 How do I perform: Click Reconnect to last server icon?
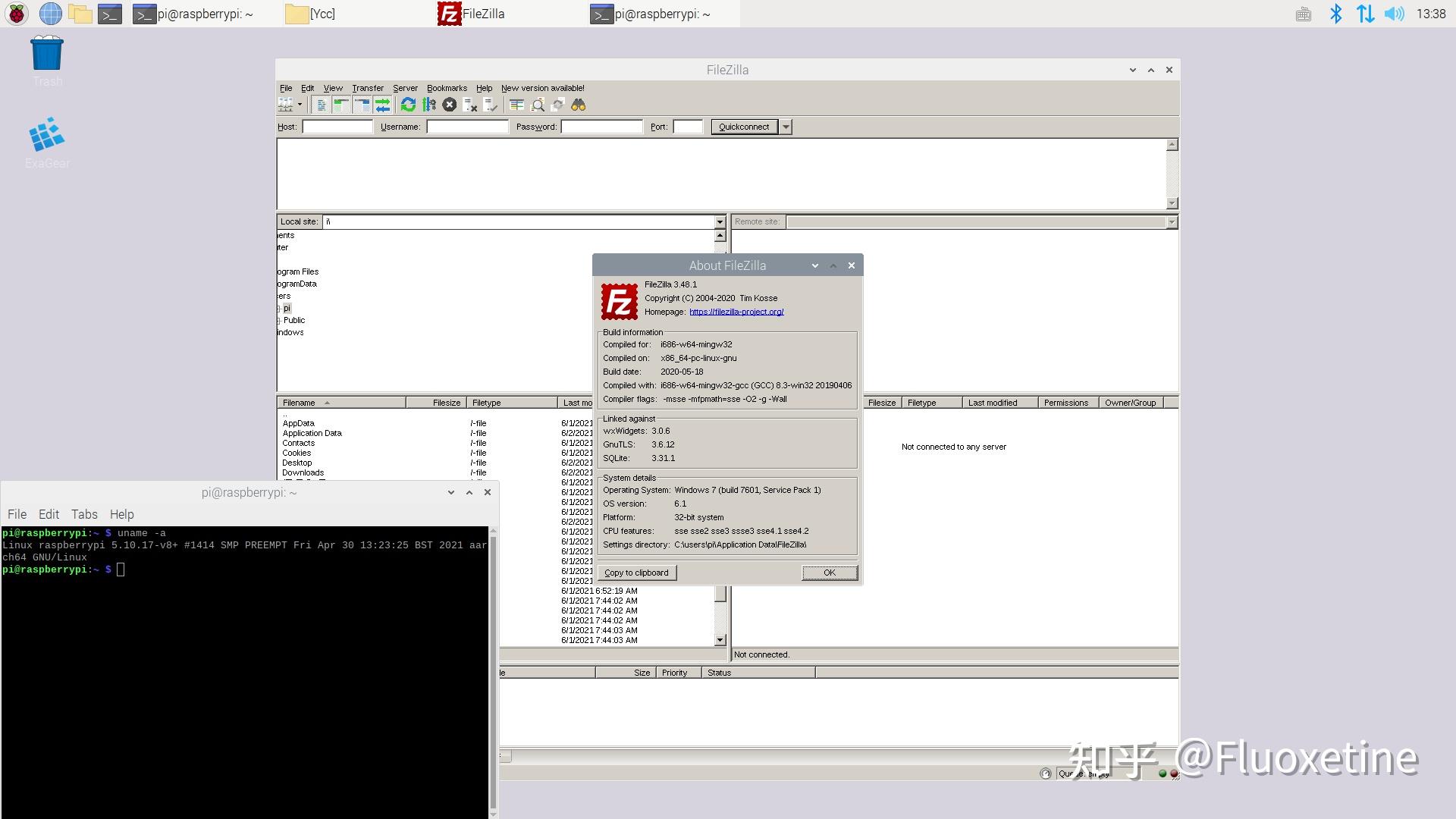click(x=491, y=105)
